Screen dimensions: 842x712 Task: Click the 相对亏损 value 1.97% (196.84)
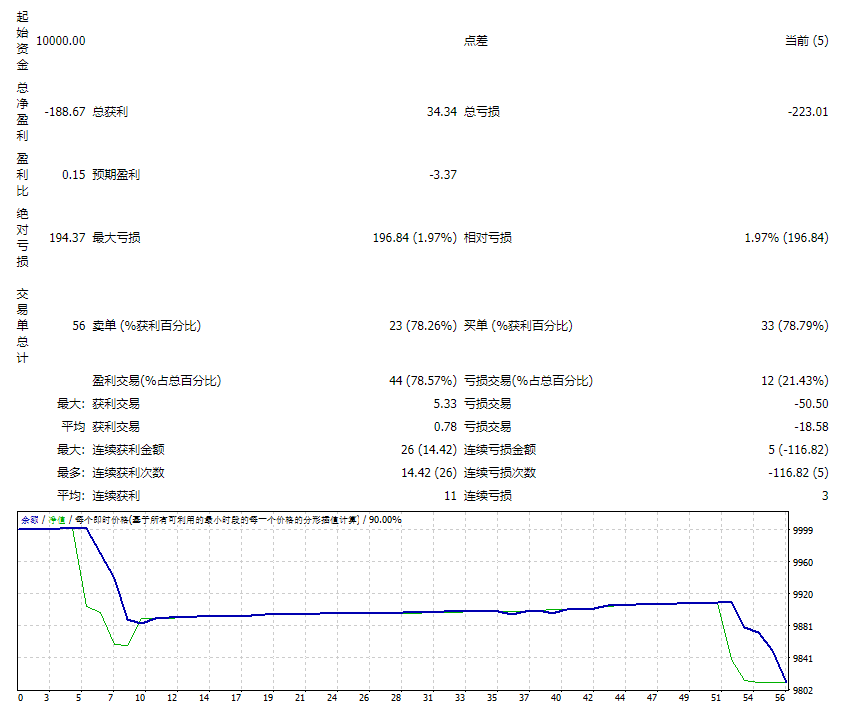(786, 238)
